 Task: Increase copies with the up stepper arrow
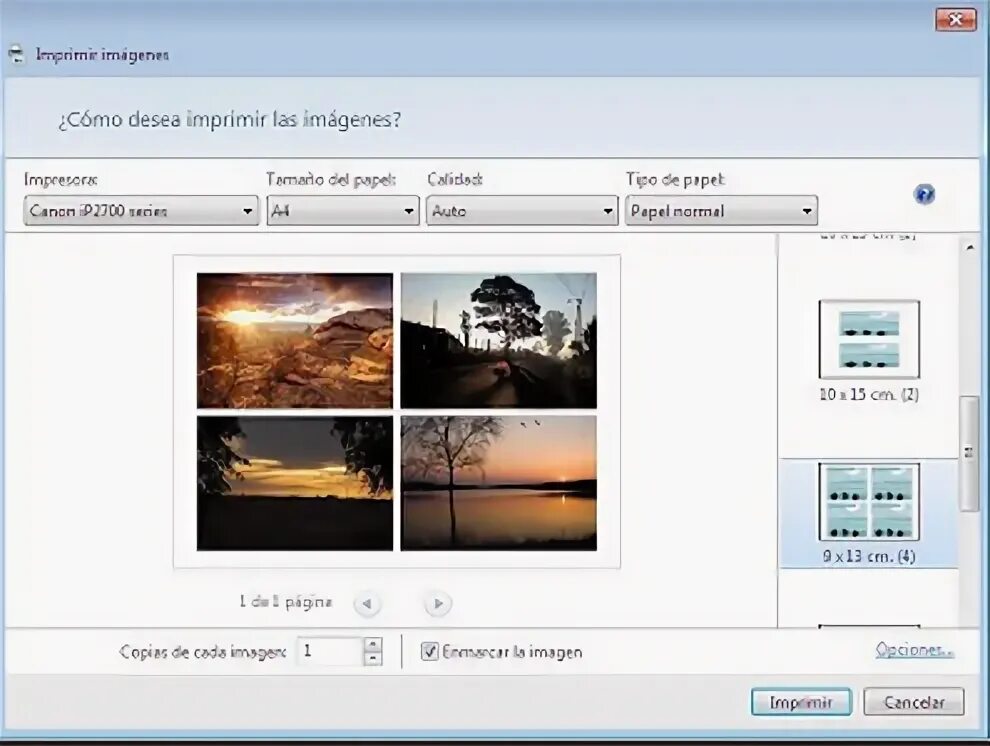click(x=373, y=644)
